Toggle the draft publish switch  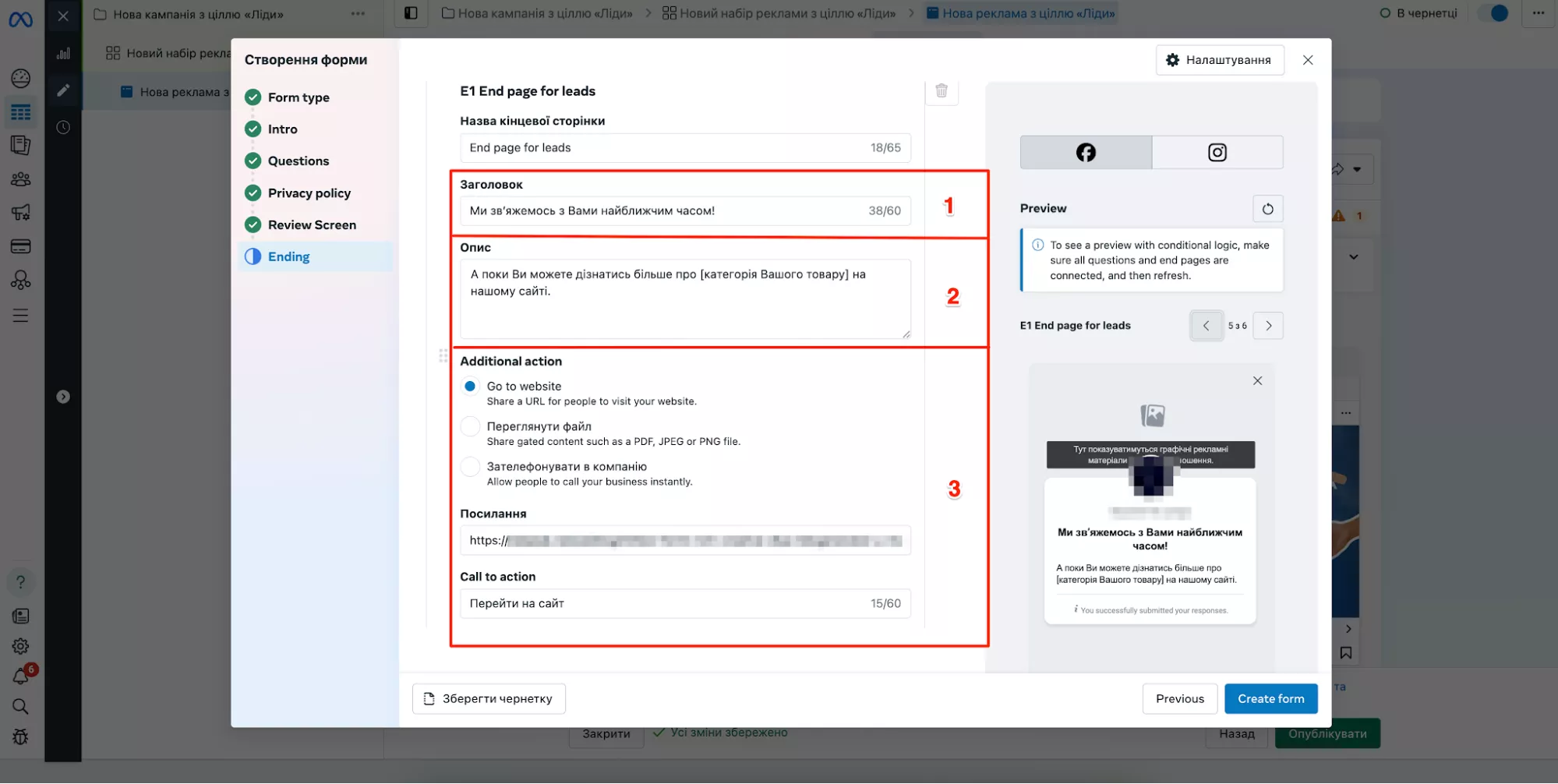point(1493,13)
